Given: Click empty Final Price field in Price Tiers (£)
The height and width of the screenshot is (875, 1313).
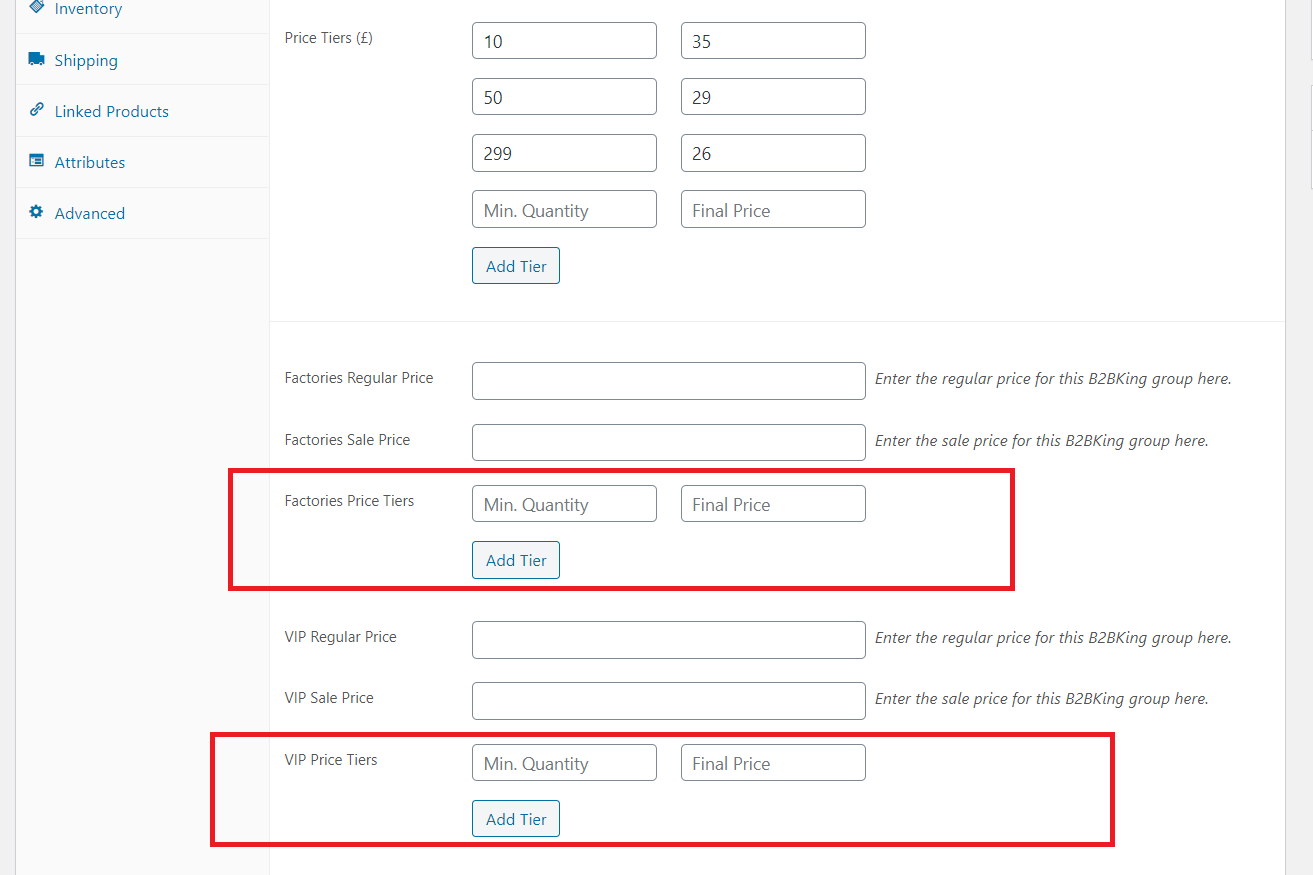Looking at the screenshot, I should 773,210.
